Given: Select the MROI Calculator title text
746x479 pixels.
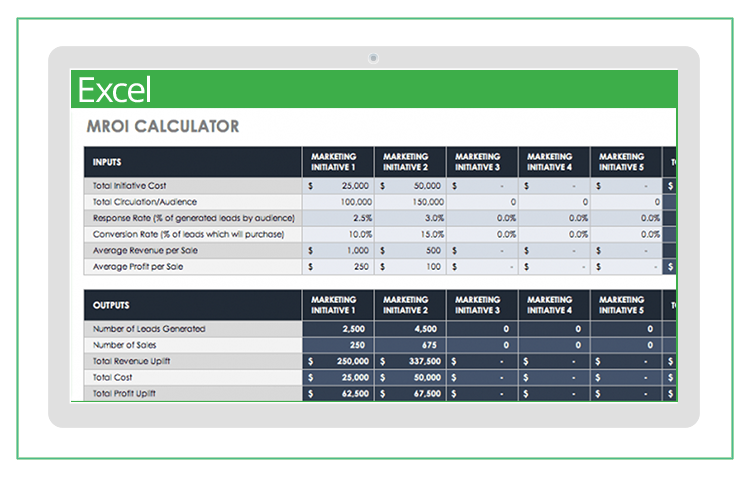Looking at the screenshot, I should [163, 126].
